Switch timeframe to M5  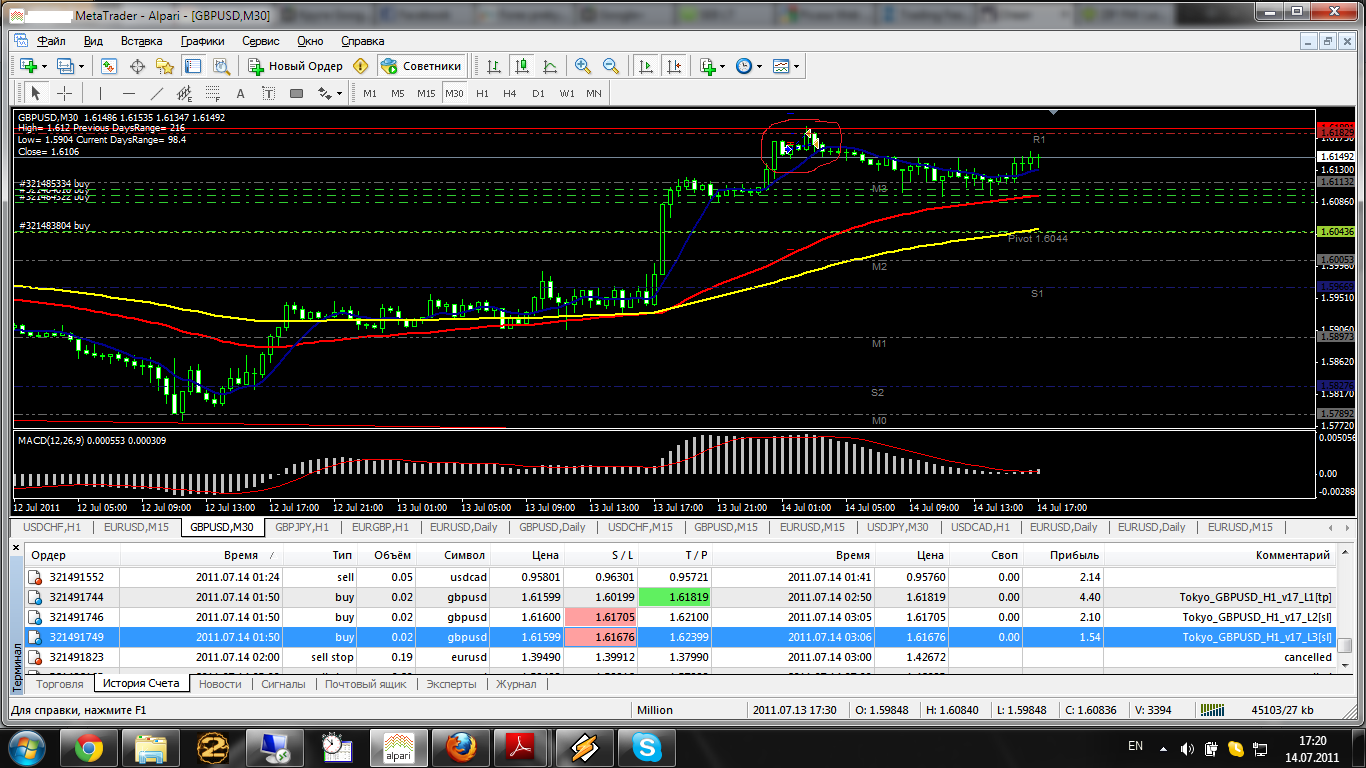398,93
